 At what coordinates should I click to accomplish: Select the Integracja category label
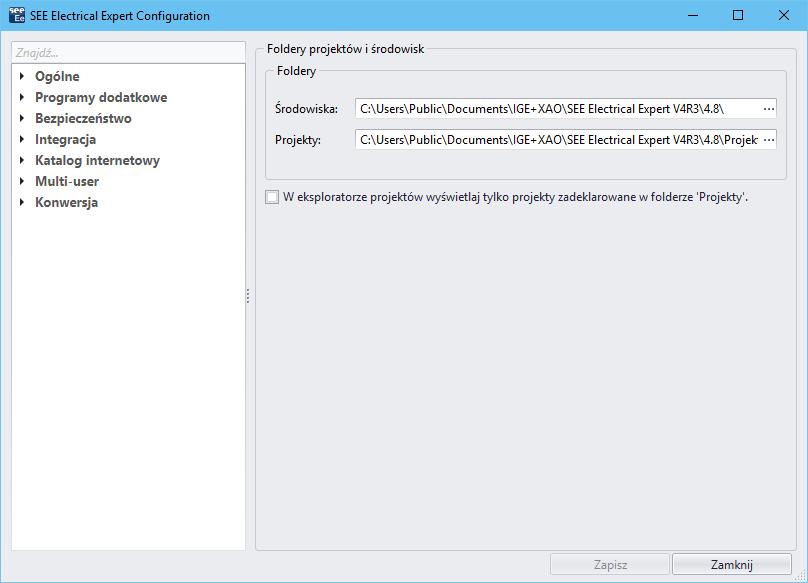coord(65,140)
